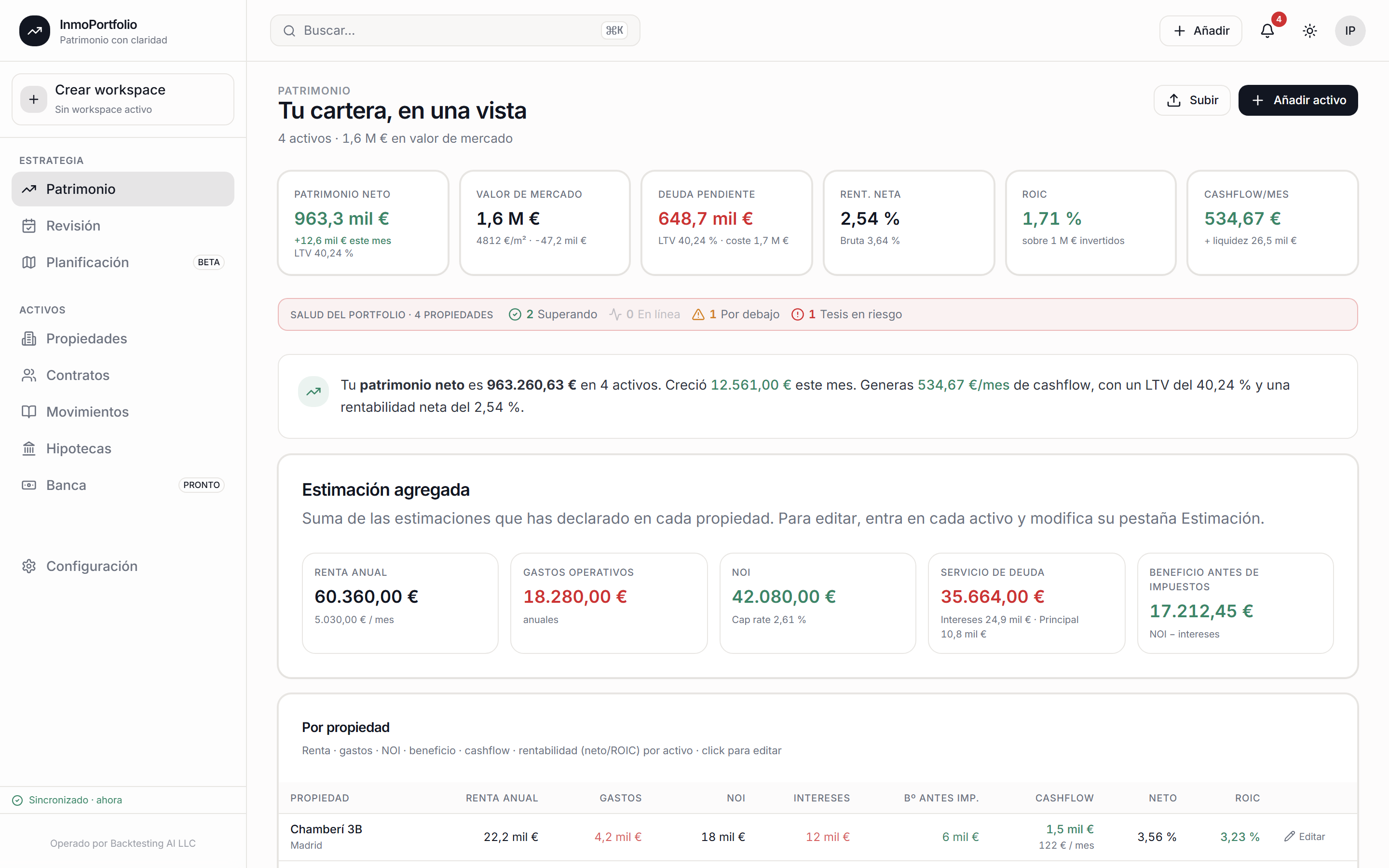Click the ROIC column header
This screenshot has width=1389, height=868.
pyautogui.click(x=1247, y=798)
